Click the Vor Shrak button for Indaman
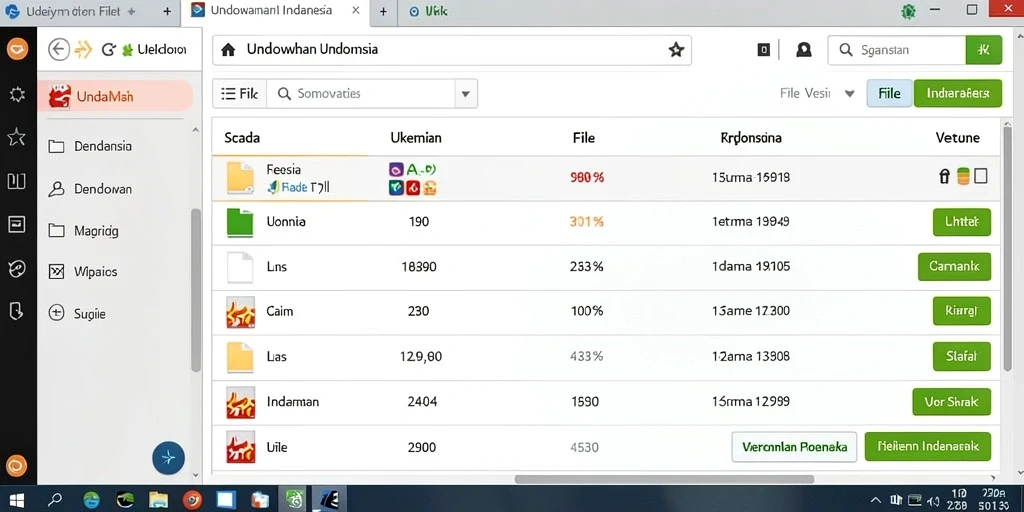Screen dimensions: 1024x512 coord(952,402)
